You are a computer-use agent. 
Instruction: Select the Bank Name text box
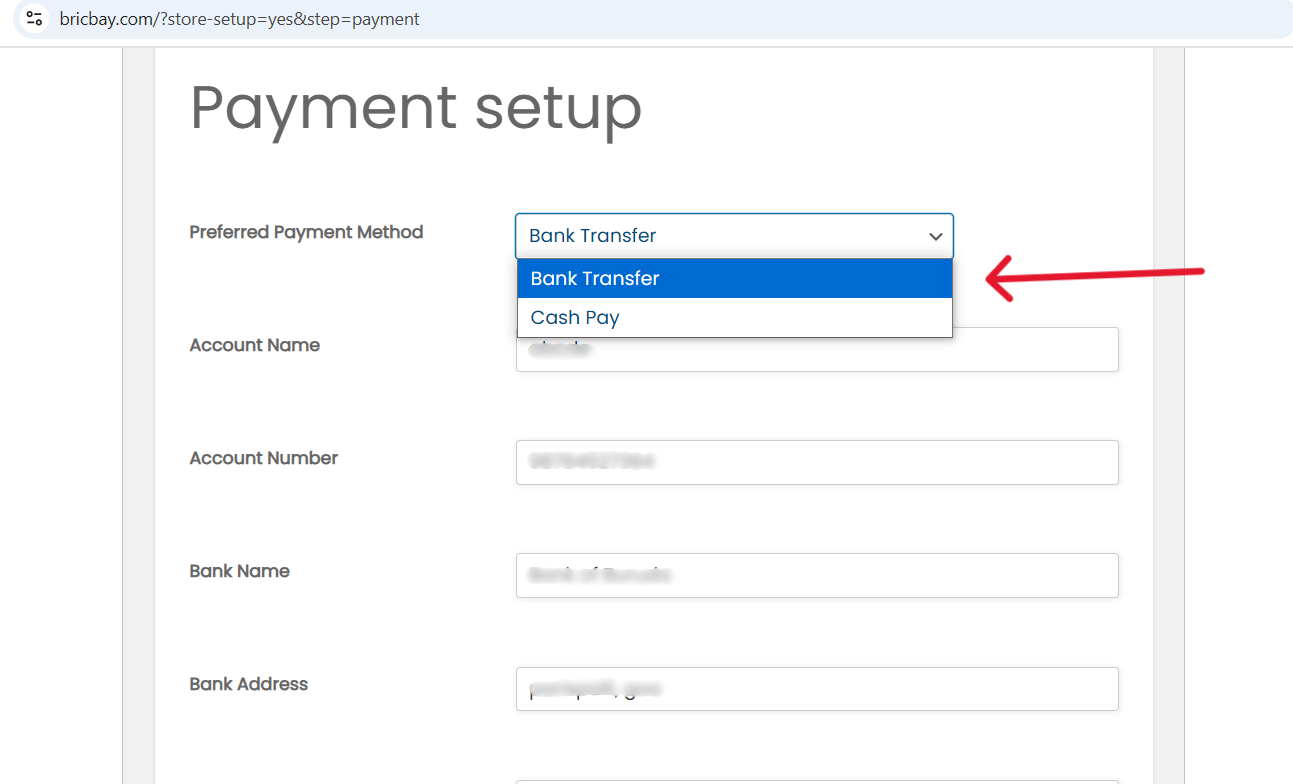(816, 576)
